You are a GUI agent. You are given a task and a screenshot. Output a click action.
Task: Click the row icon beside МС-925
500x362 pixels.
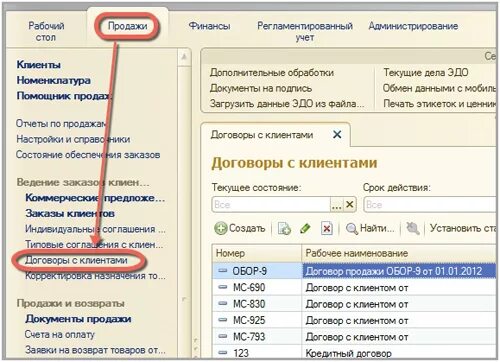(x=222, y=320)
